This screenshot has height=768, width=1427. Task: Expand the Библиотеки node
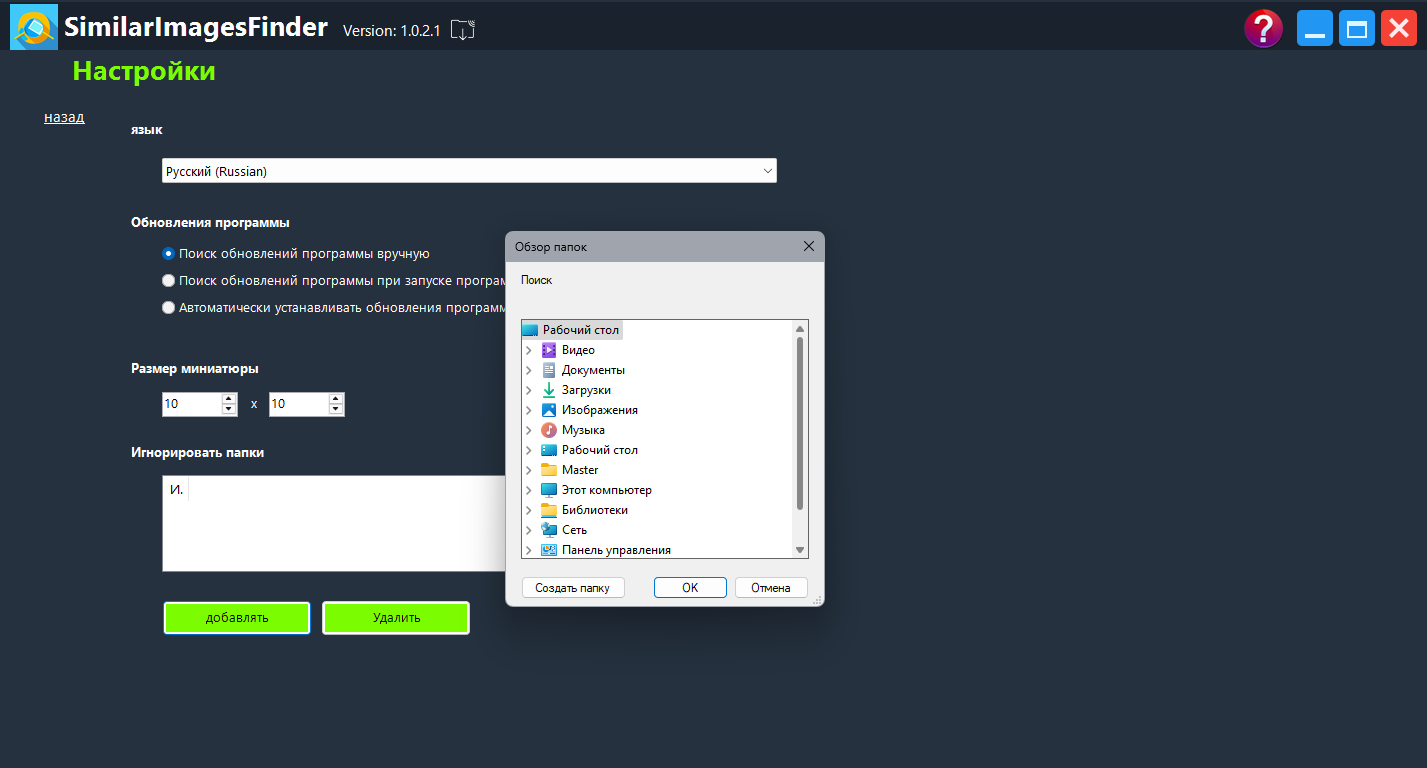click(x=528, y=510)
